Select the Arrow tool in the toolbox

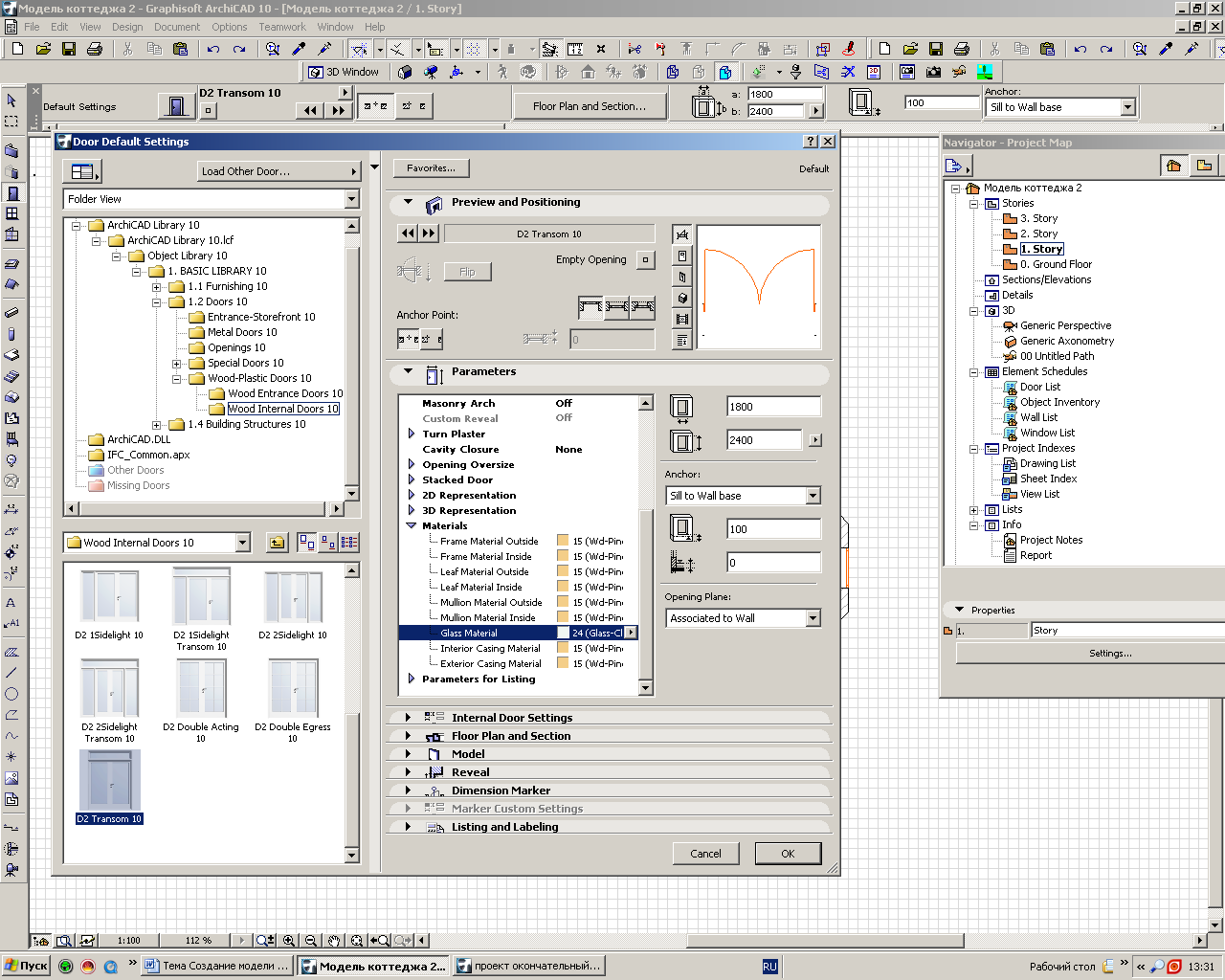(x=11, y=100)
